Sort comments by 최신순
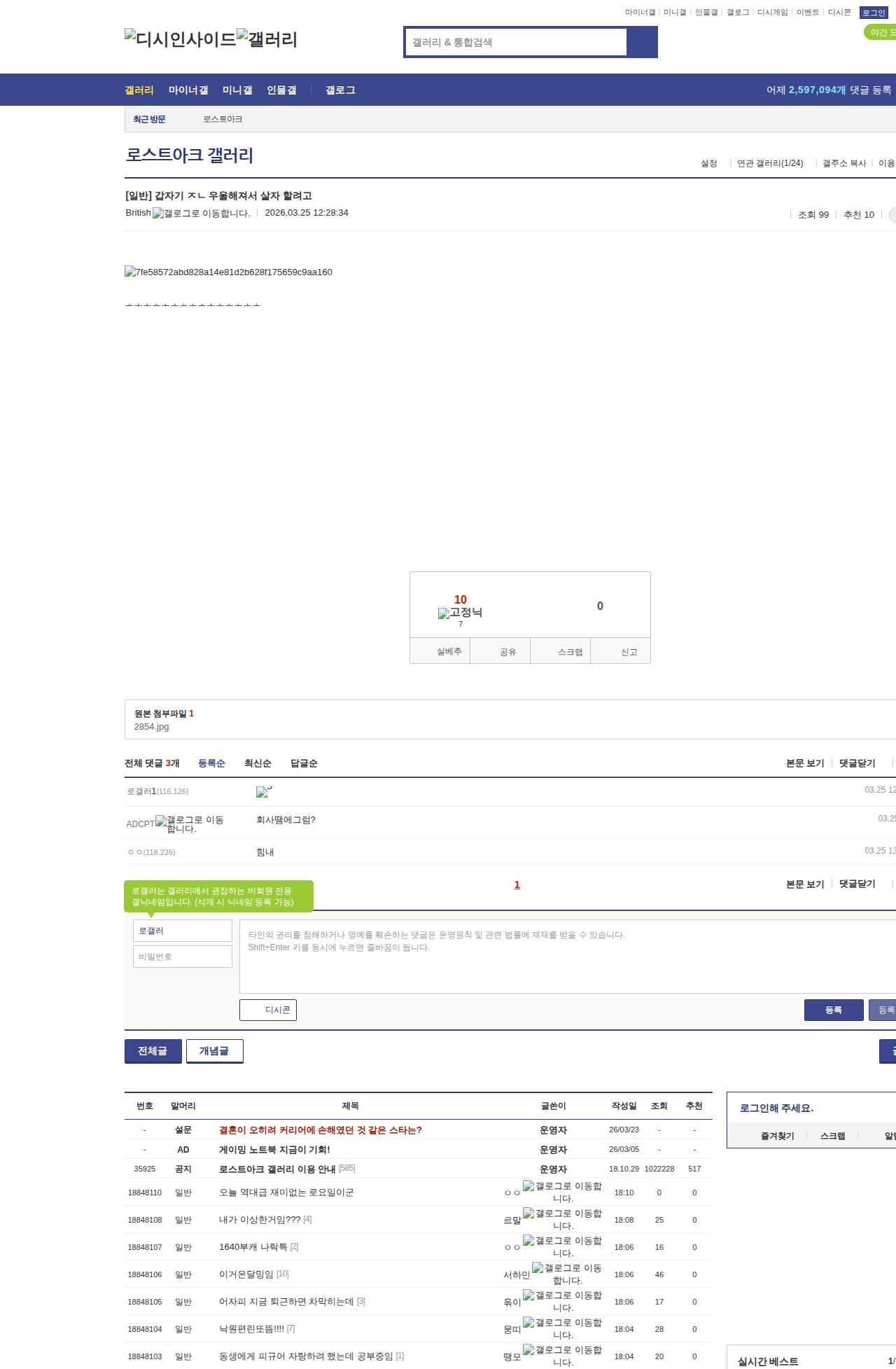 (258, 763)
